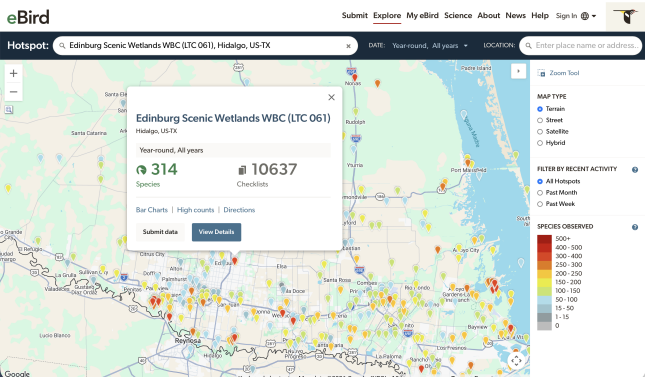
Task: Click the View Details button
Action: click(216, 232)
